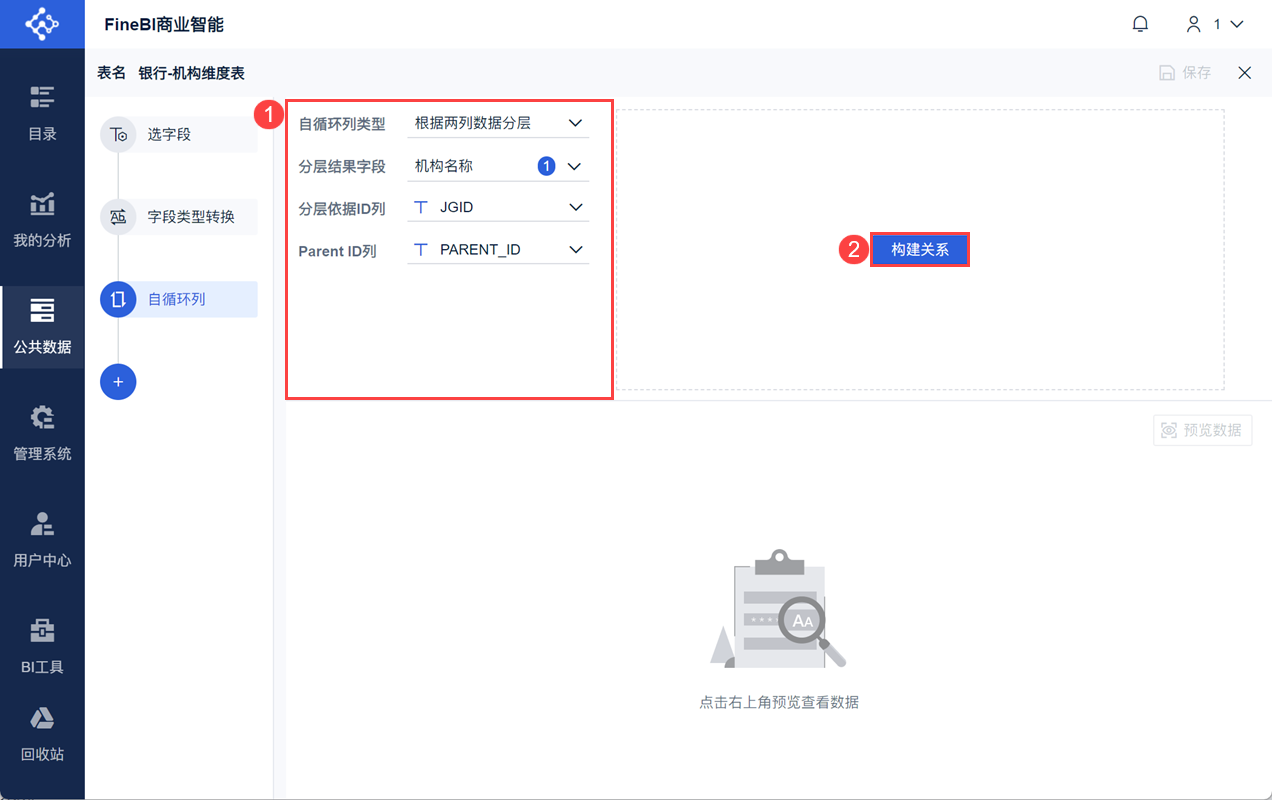Image resolution: width=1272 pixels, height=800 pixels.
Task: Click 字段类型转换 step label
Action: tap(191, 216)
